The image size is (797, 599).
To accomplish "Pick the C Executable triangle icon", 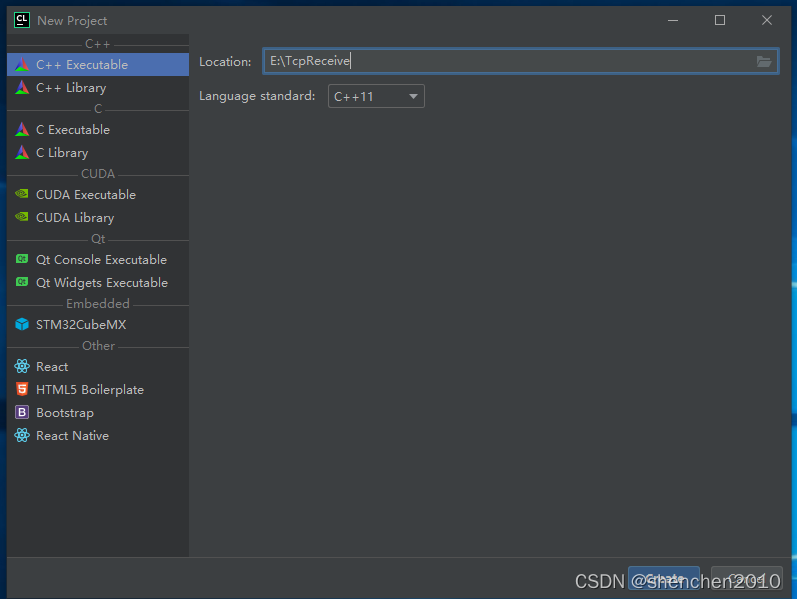I will click(22, 129).
